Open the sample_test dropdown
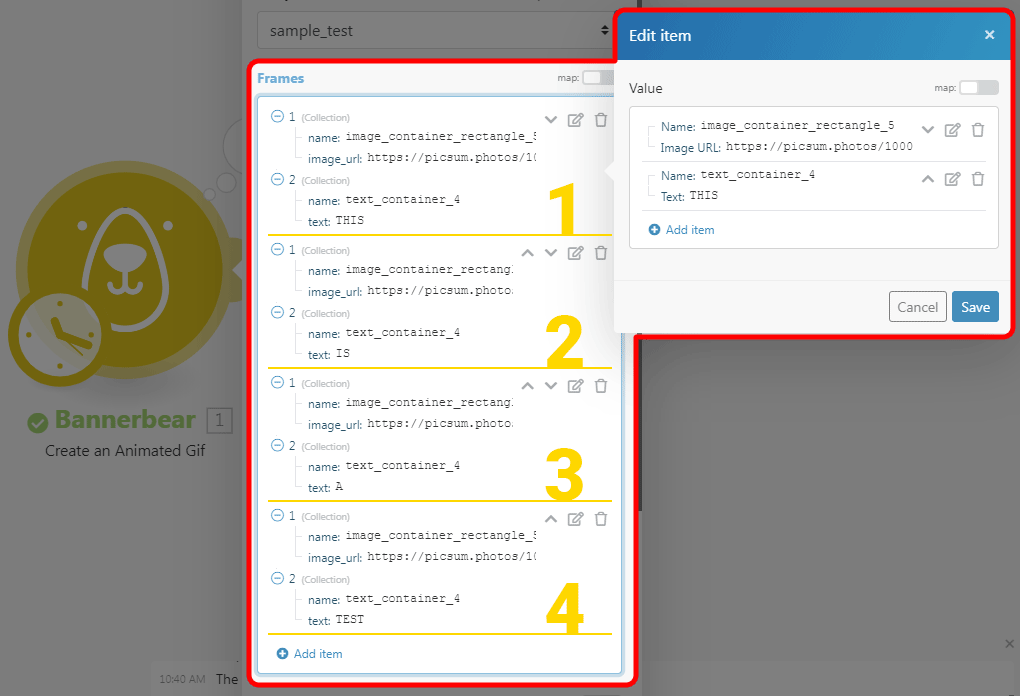The height and width of the screenshot is (696, 1020). click(x=434, y=31)
